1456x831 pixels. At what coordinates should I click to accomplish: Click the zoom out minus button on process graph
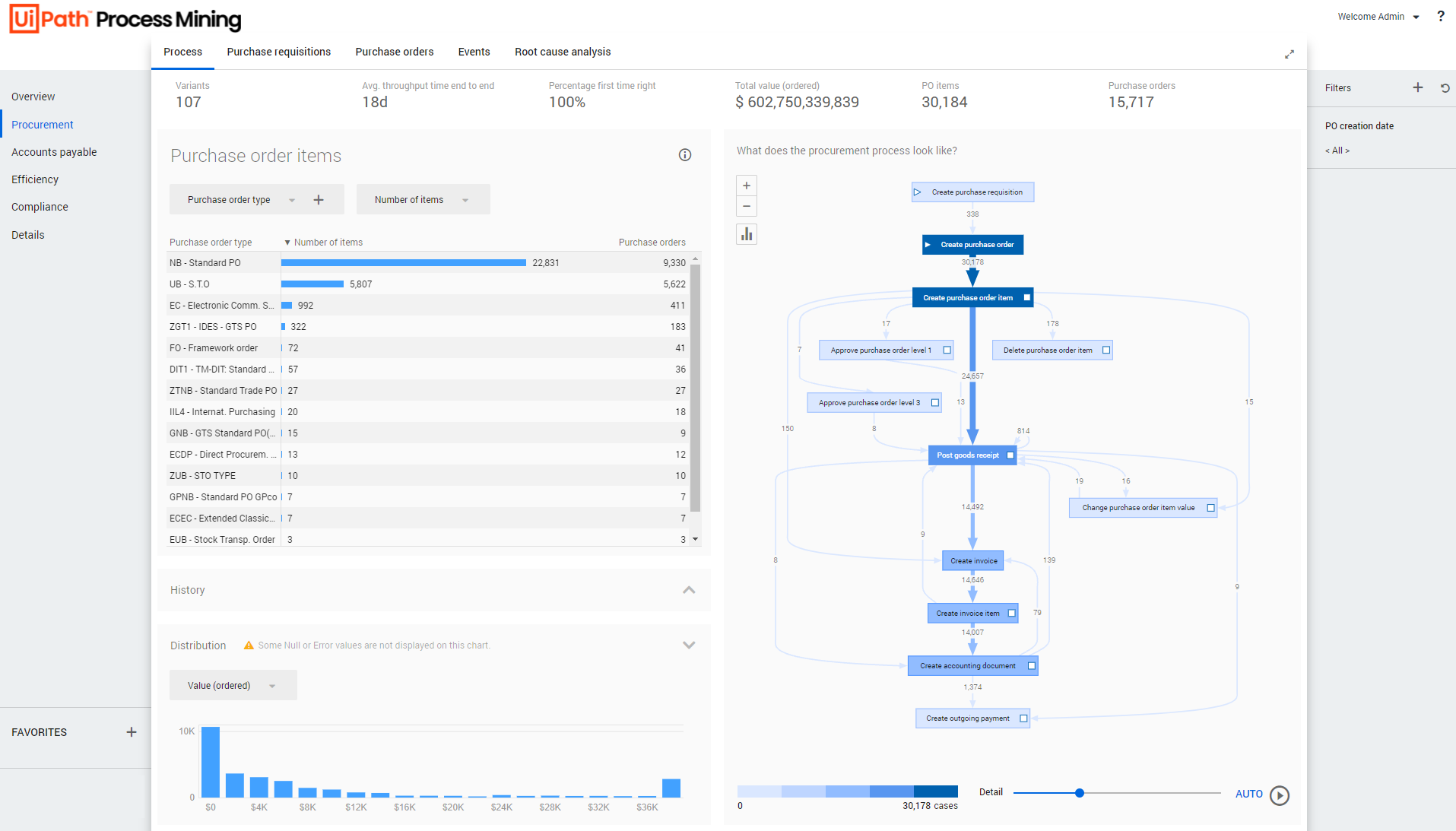pyautogui.click(x=747, y=206)
